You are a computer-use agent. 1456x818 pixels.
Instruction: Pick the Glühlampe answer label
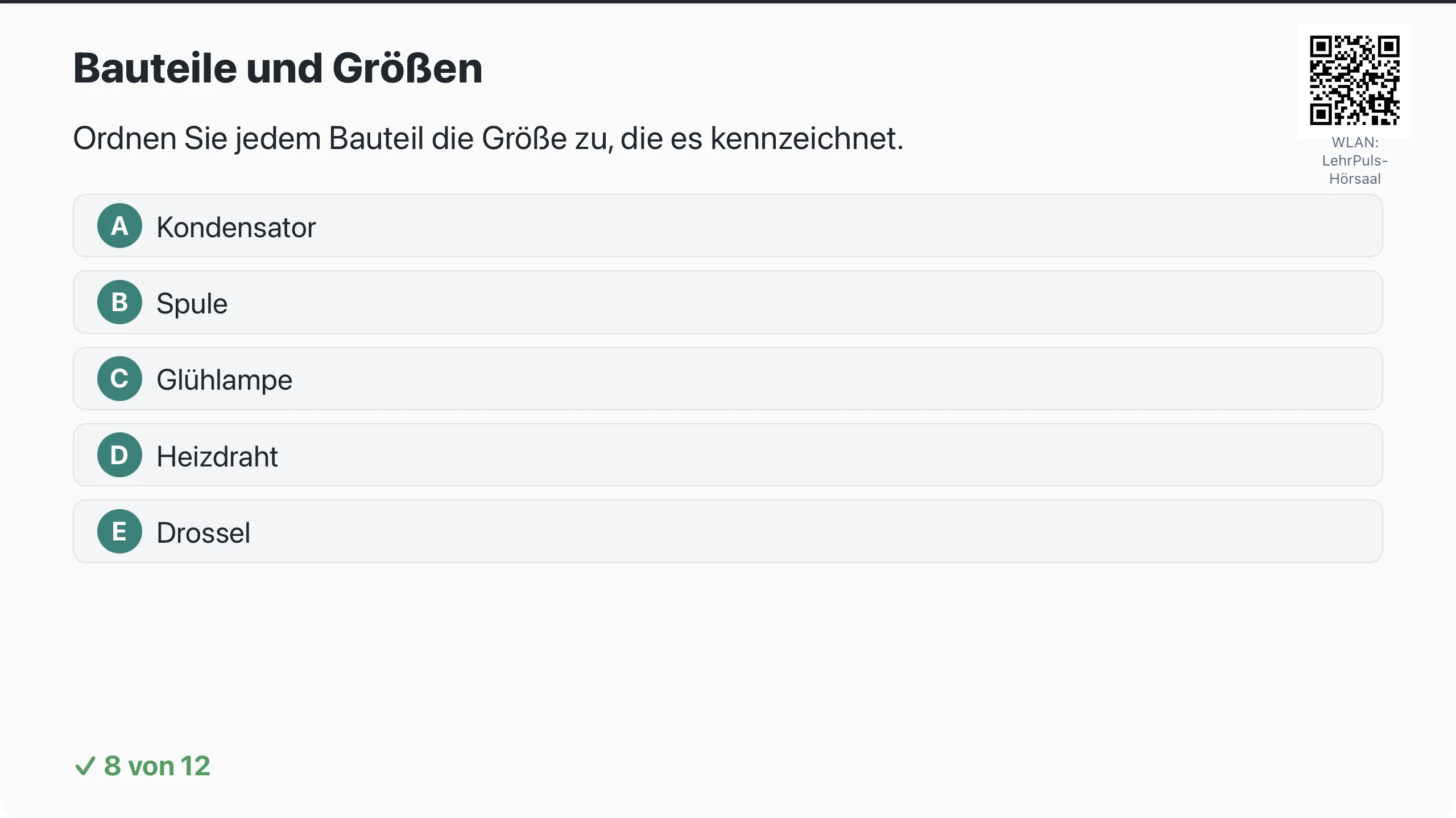pos(224,379)
